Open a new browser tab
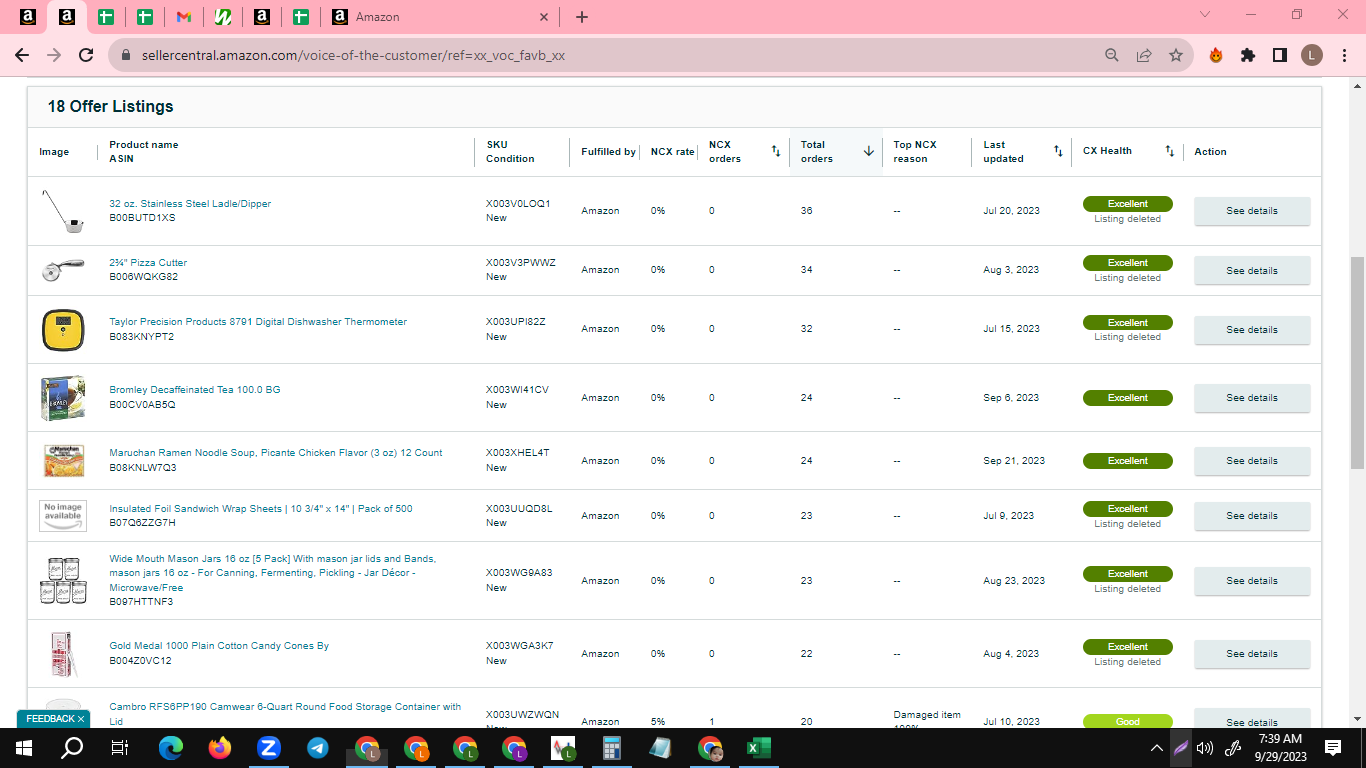 point(582,17)
